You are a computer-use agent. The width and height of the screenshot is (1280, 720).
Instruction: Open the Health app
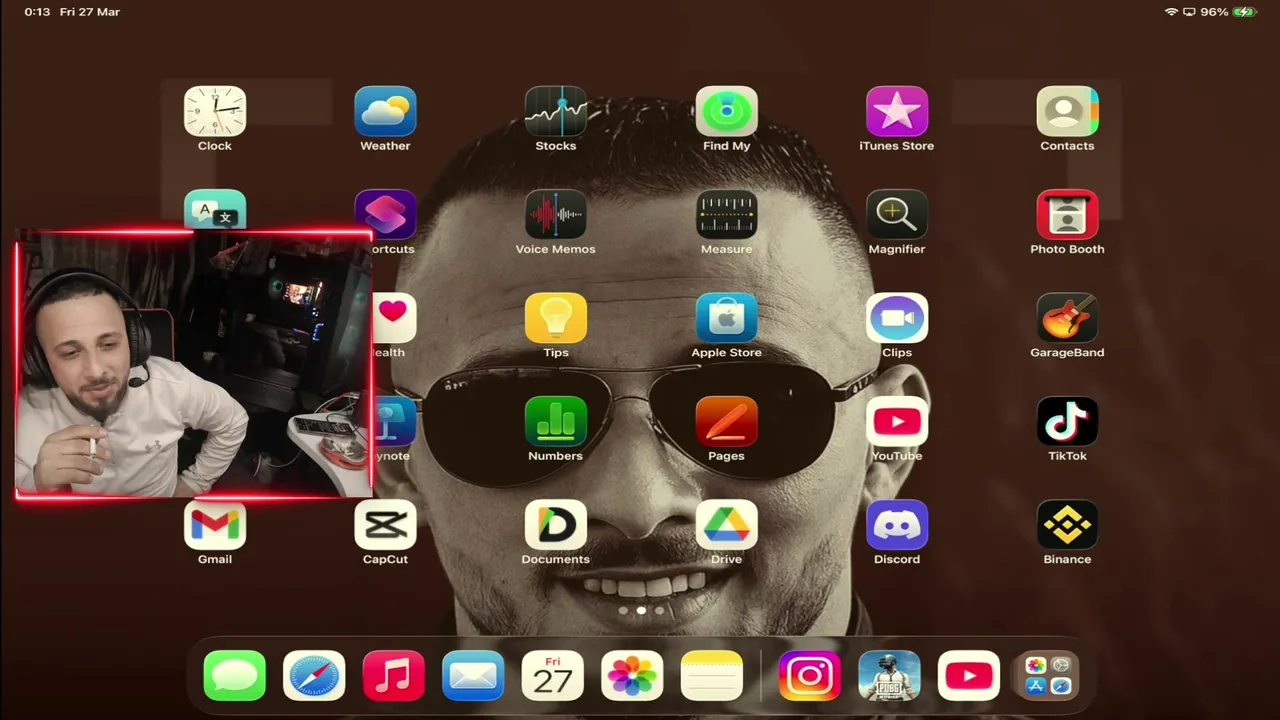394,318
